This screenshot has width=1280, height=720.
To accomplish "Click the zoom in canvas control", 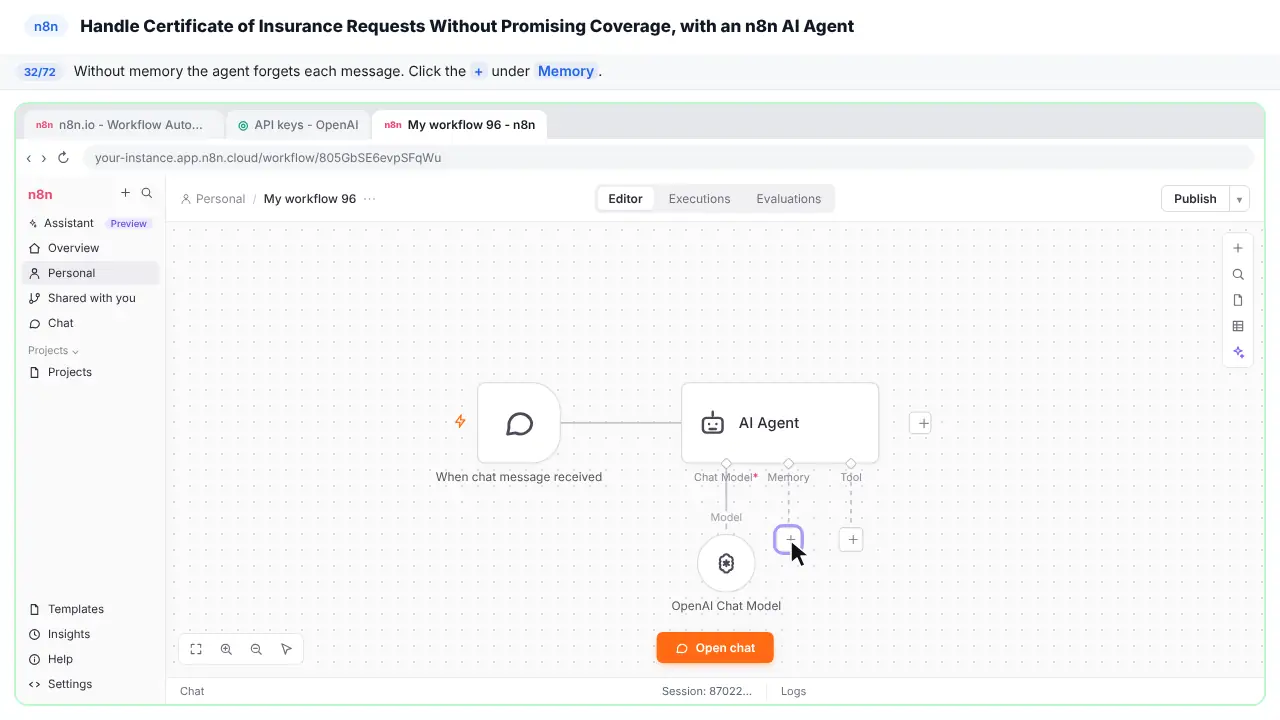I will 226,649.
